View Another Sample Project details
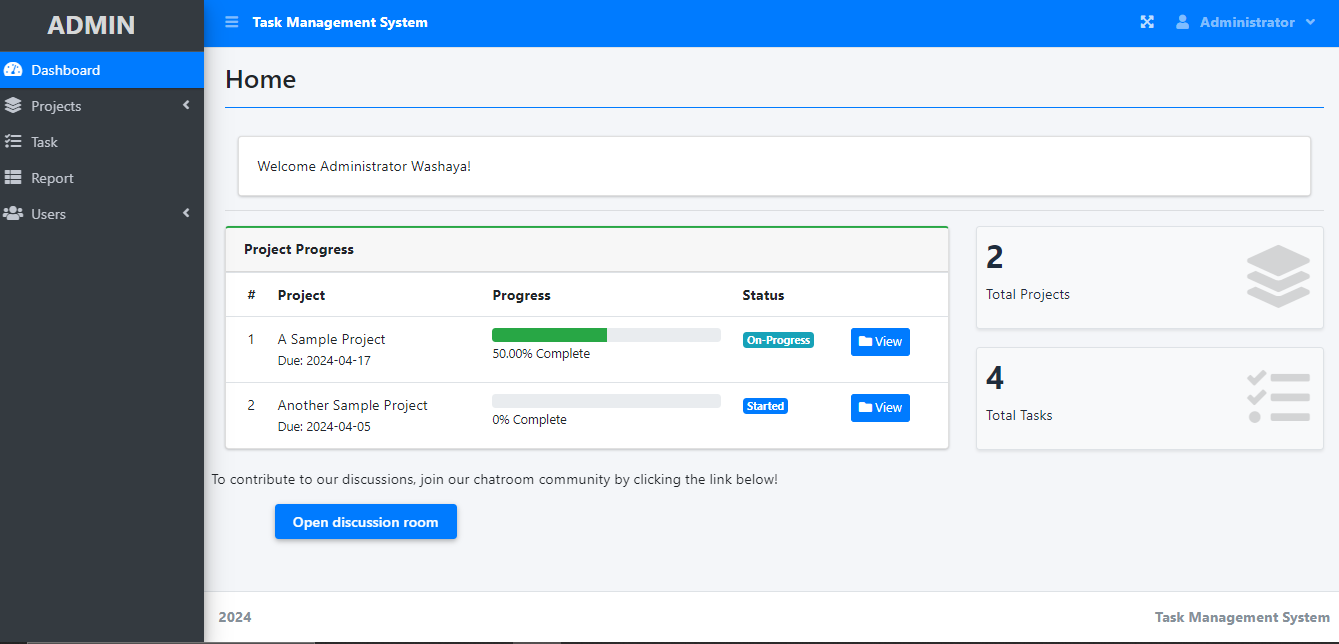1339x644 pixels. point(880,408)
